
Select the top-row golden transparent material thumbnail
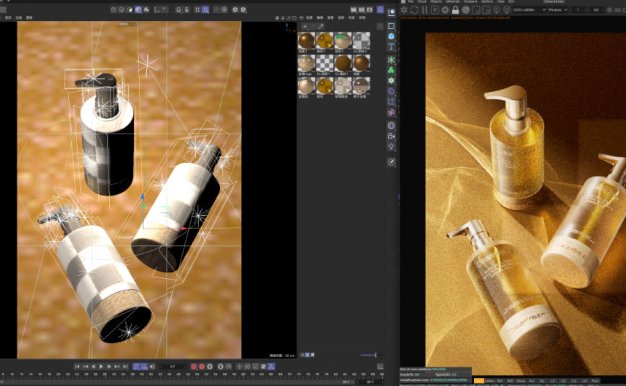click(x=325, y=41)
